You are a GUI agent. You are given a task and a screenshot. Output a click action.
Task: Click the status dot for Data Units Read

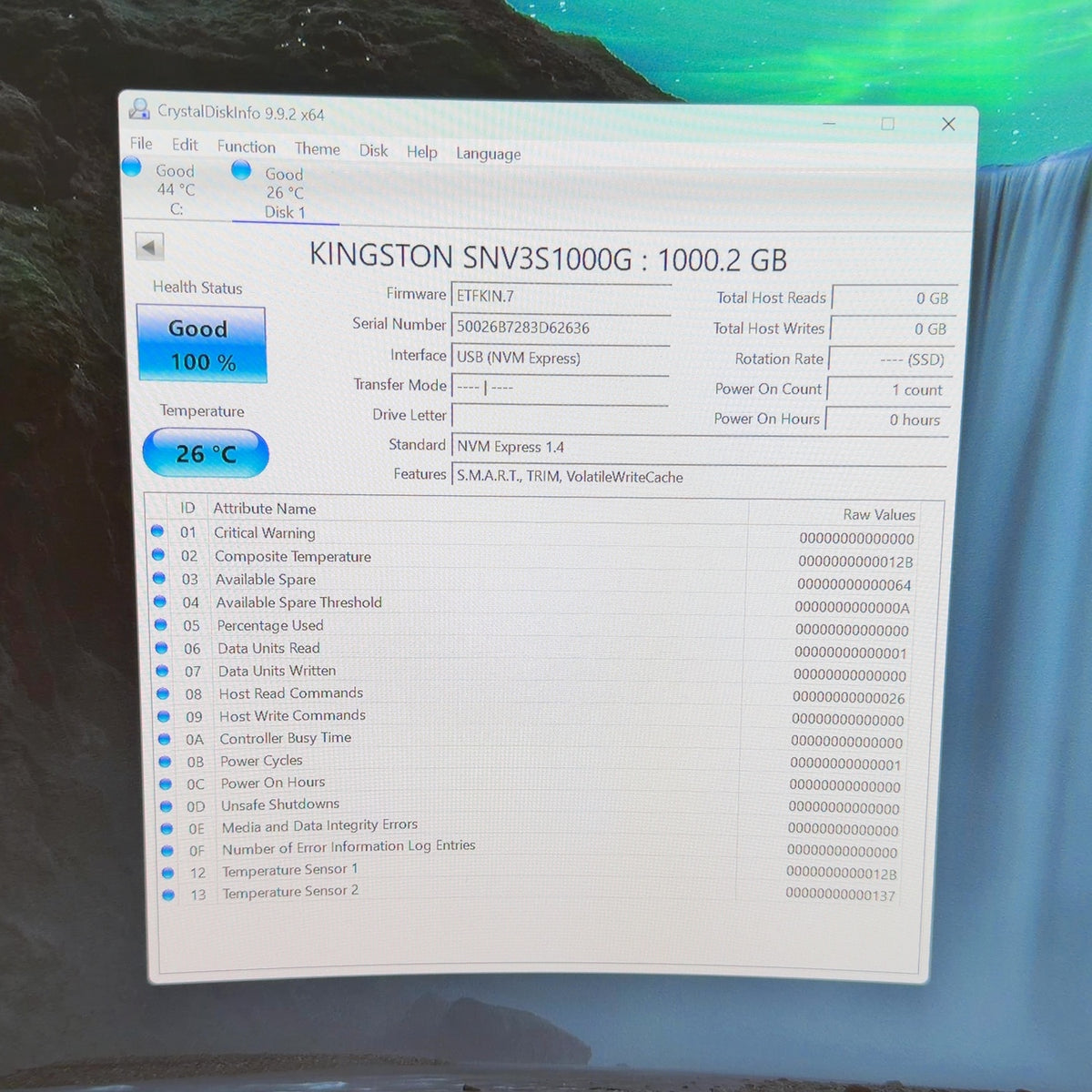click(x=161, y=647)
